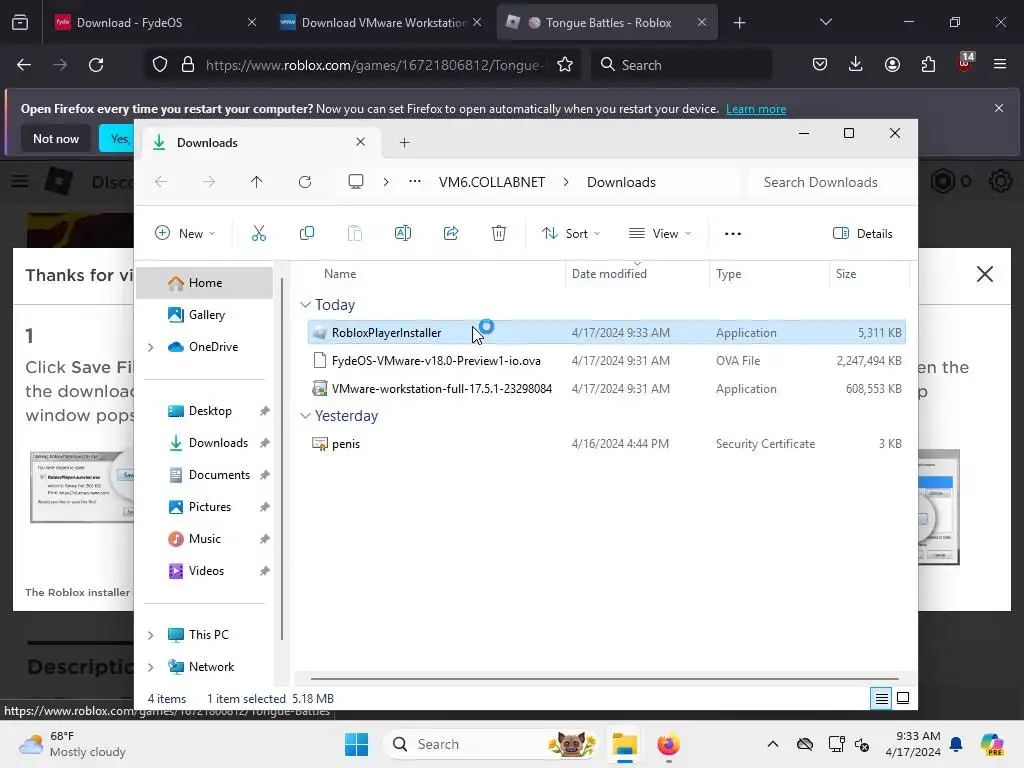Reload the Firefox page
The width and height of the screenshot is (1024, 768).
click(x=96, y=65)
